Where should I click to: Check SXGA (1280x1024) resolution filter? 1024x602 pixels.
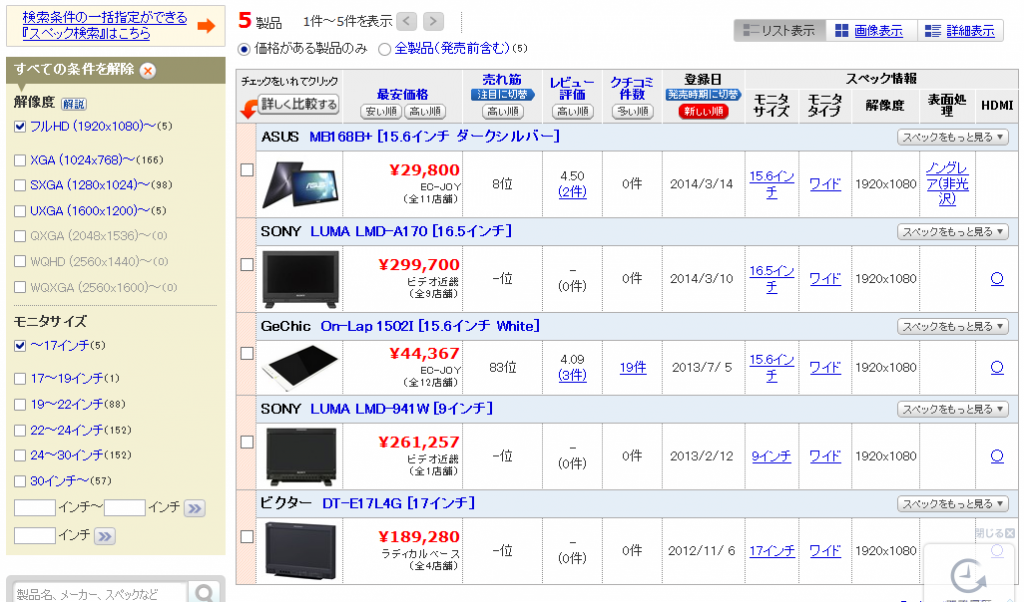click(x=20, y=185)
